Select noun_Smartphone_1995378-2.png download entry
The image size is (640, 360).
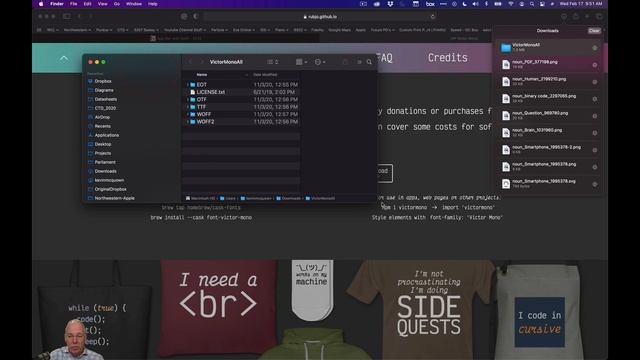(x=548, y=149)
